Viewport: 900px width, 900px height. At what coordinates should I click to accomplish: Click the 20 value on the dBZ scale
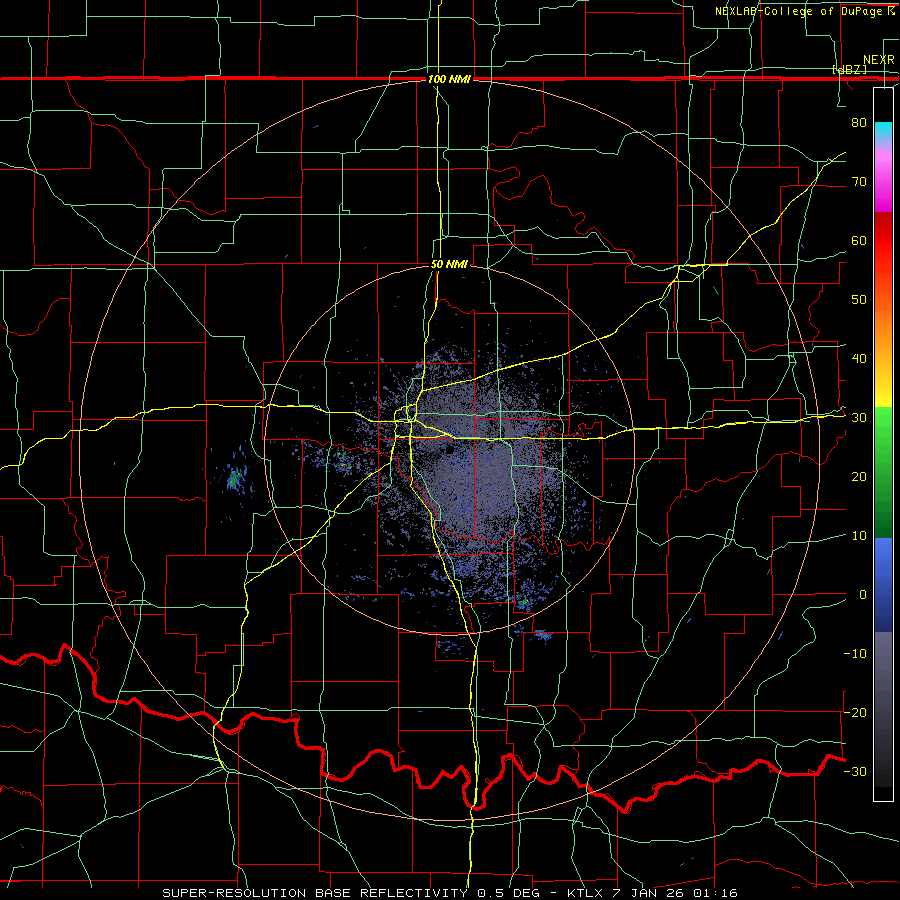859,477
